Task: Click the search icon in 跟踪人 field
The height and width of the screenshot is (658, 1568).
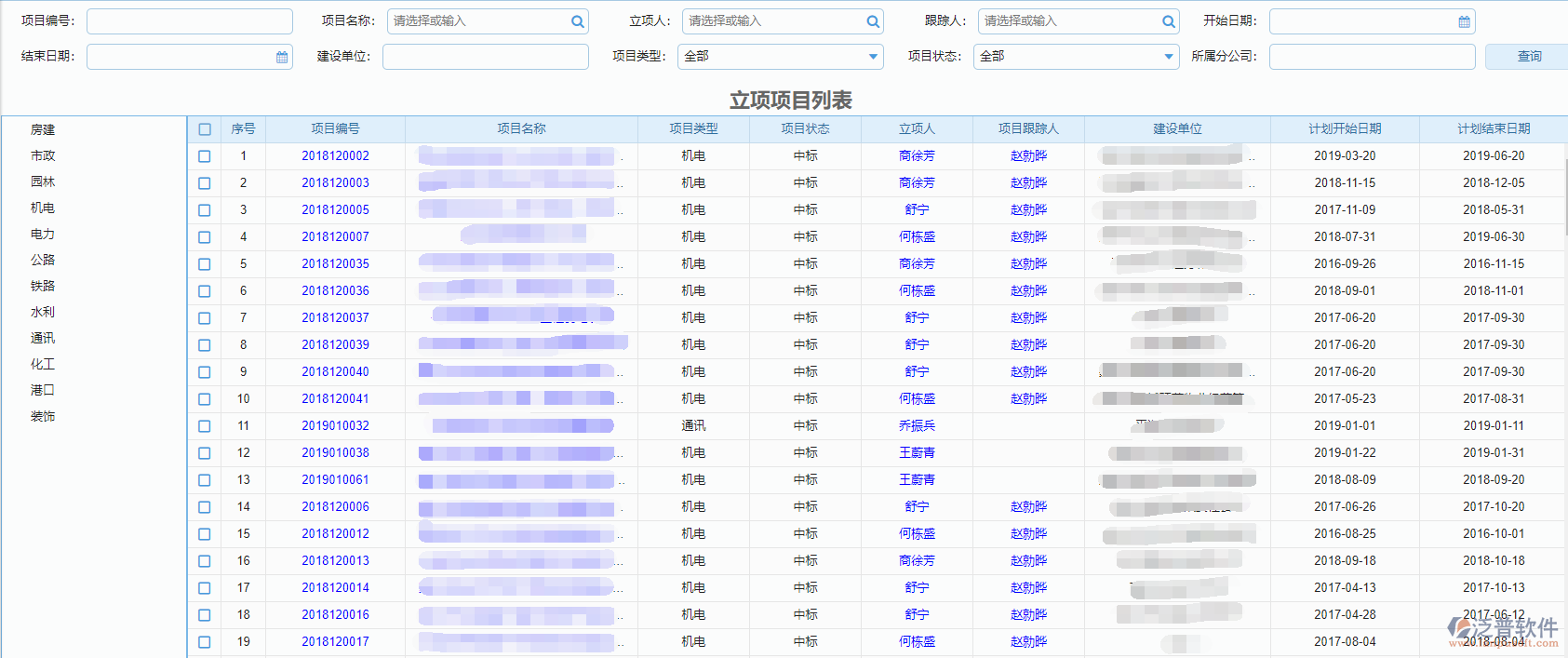Action: 1169,21
